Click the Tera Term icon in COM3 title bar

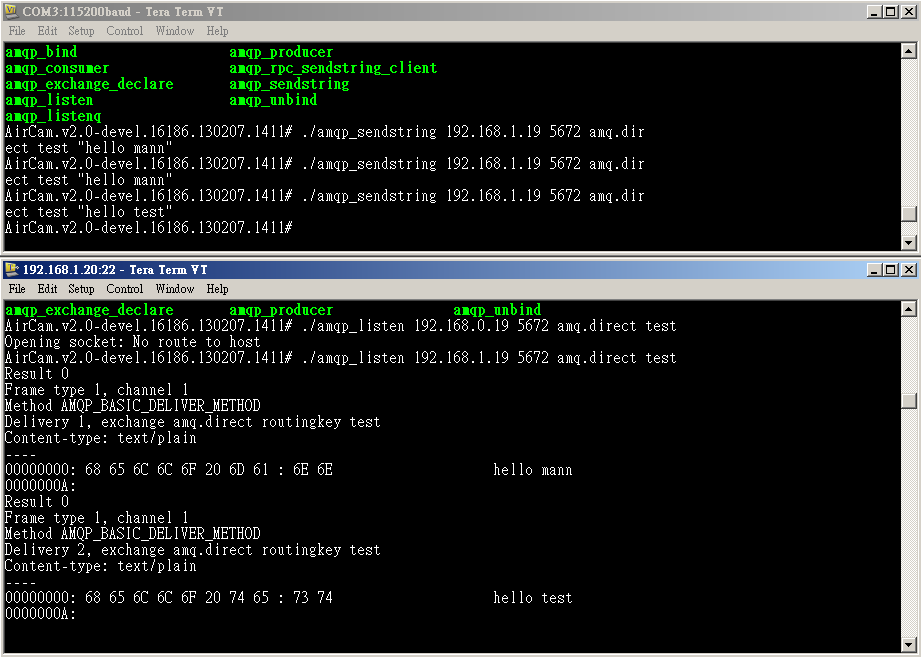point(12,11)
